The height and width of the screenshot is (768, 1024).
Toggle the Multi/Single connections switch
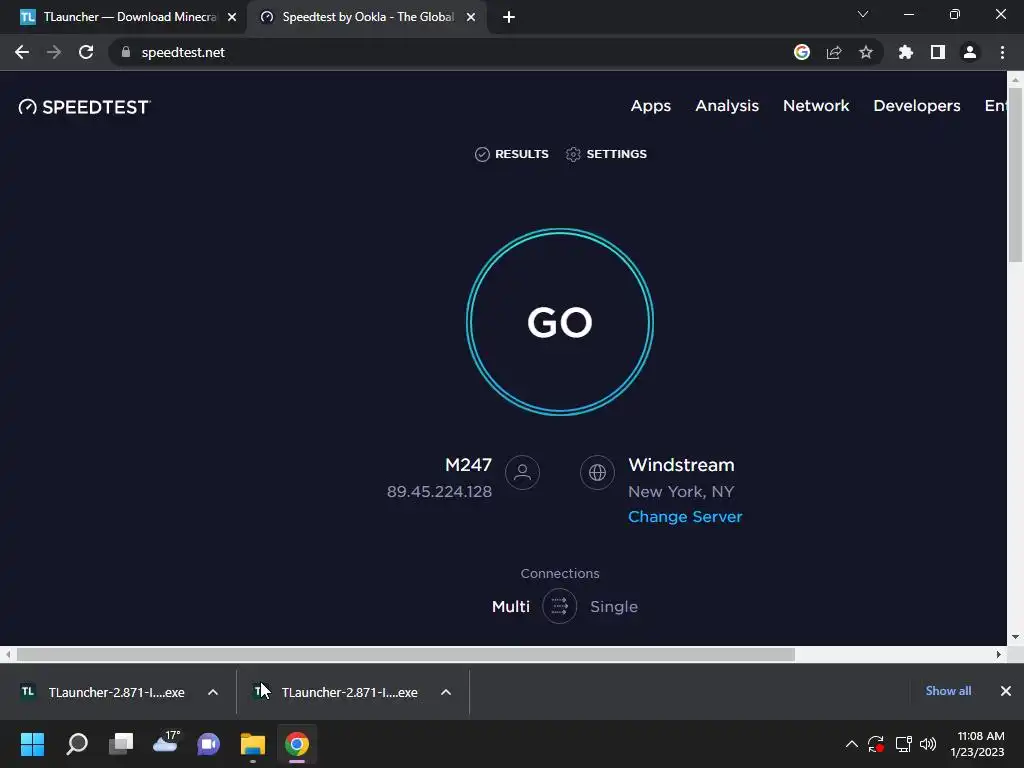point(560,606)
